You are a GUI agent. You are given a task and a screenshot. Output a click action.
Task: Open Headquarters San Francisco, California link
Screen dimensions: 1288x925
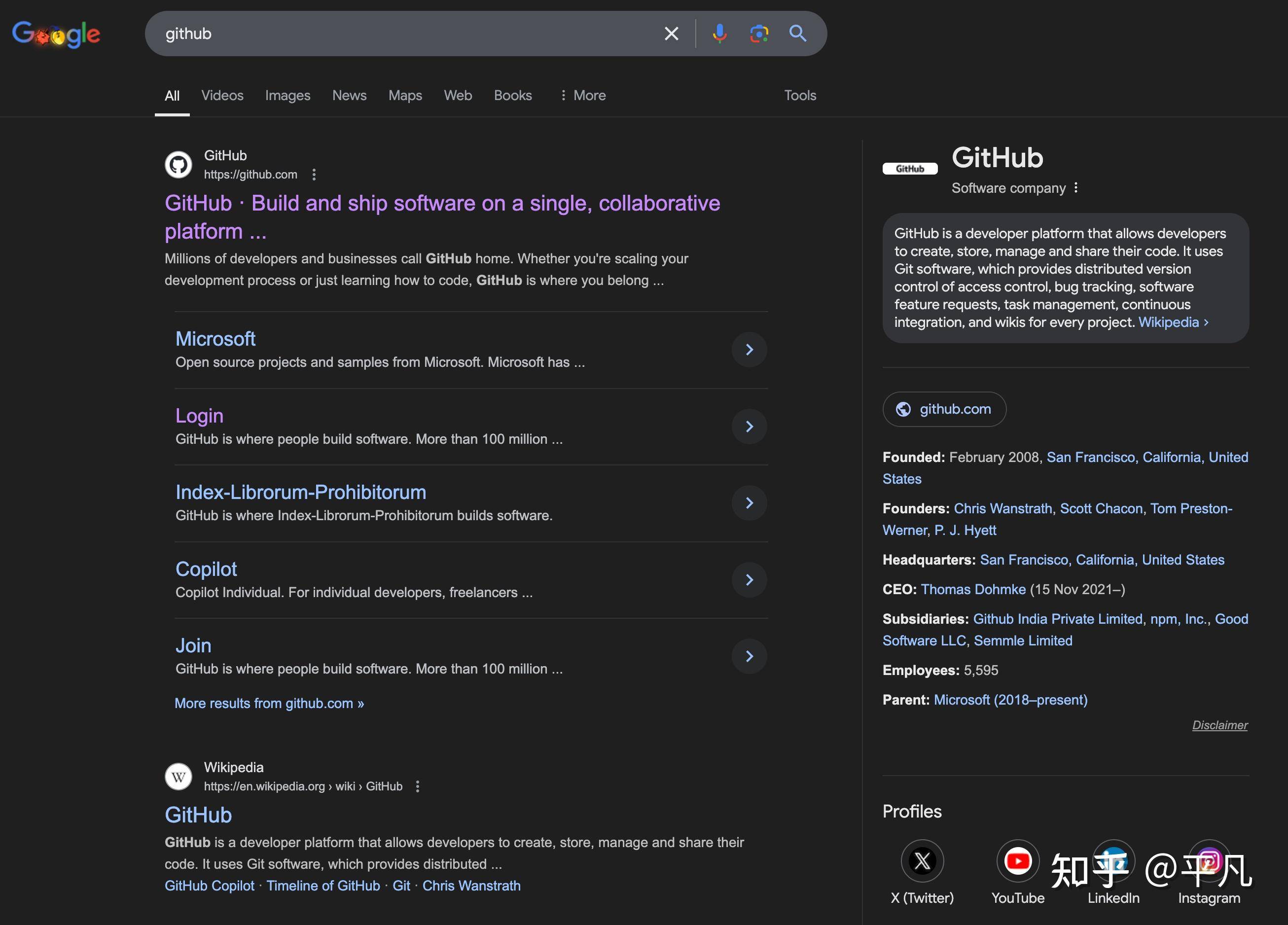(1102, 559)
